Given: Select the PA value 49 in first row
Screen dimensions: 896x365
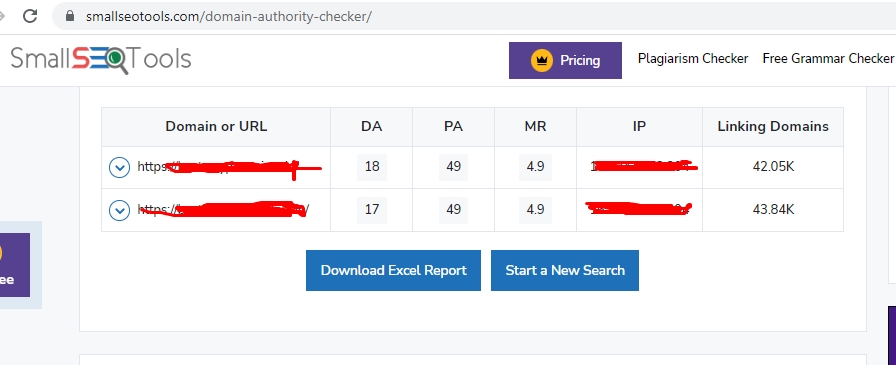Looking at the screenshot, I should click(x=454, y=167).
